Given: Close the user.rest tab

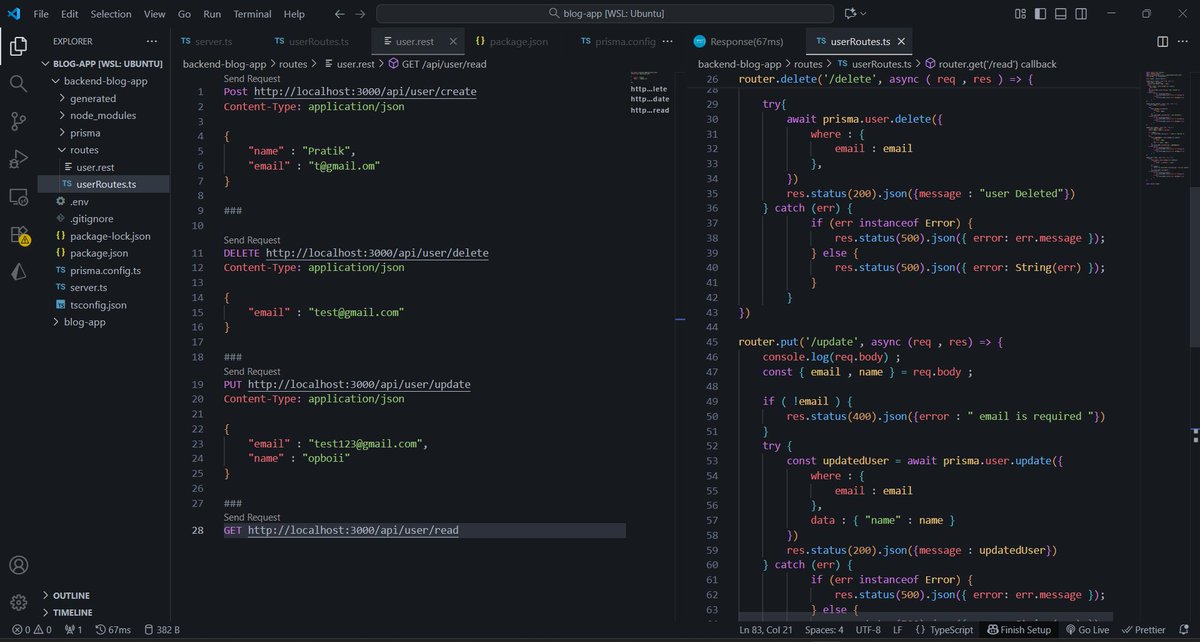Looking at the screenshot, I should coord(453,42).
